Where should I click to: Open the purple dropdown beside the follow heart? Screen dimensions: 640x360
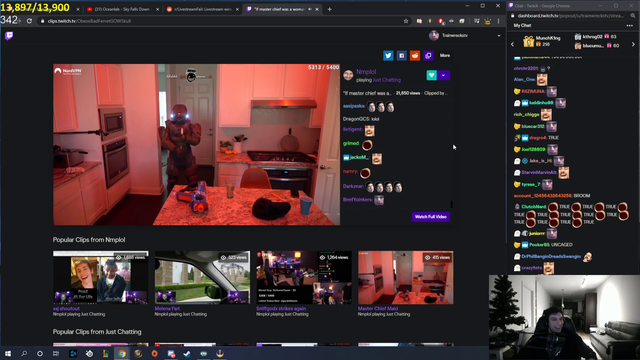coord(444,75)
